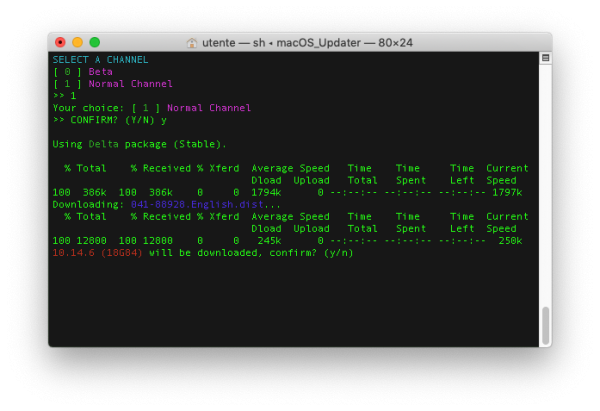Click the '[ 0 ] Beta' option line
This screenshot has width=600, height=411.
coord(83,72)
